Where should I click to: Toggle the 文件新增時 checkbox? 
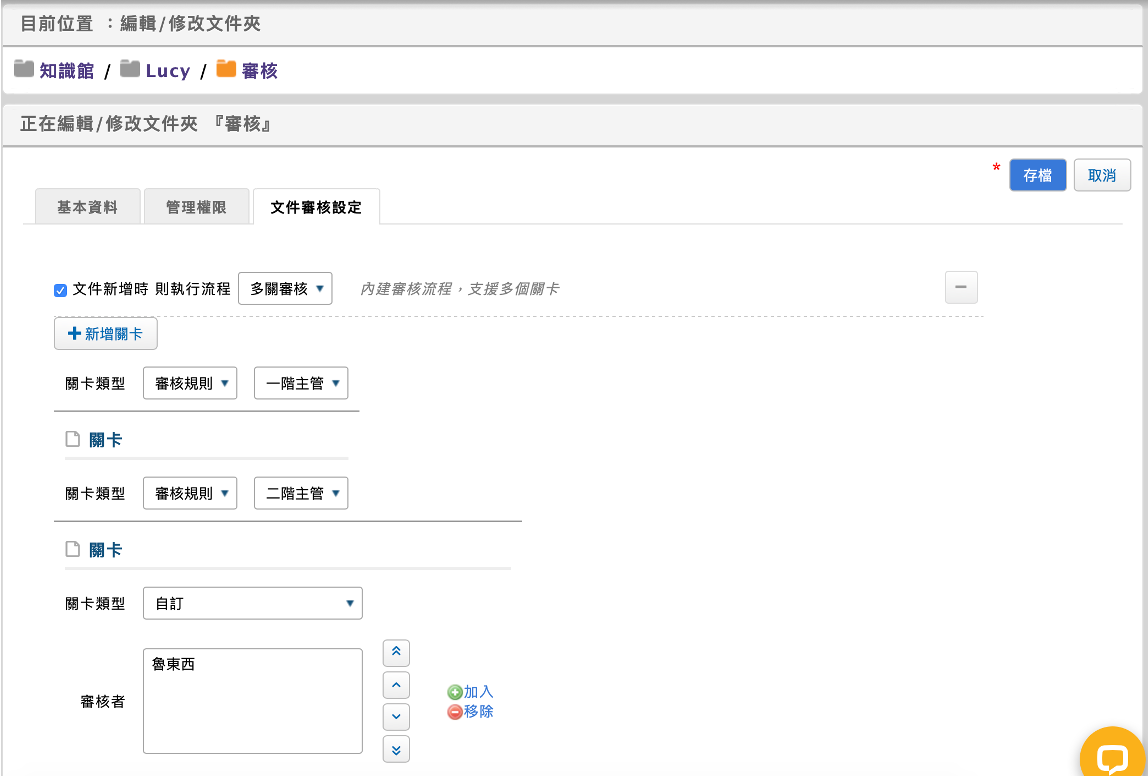60,290
